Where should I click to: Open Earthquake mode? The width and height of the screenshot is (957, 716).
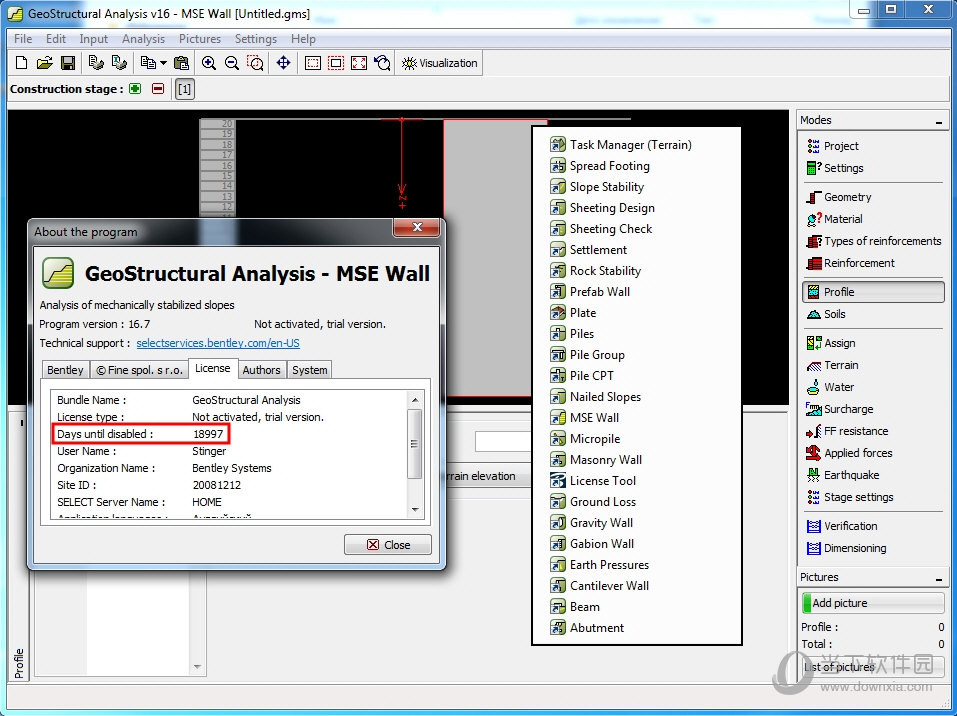click(x=843, y=475)
